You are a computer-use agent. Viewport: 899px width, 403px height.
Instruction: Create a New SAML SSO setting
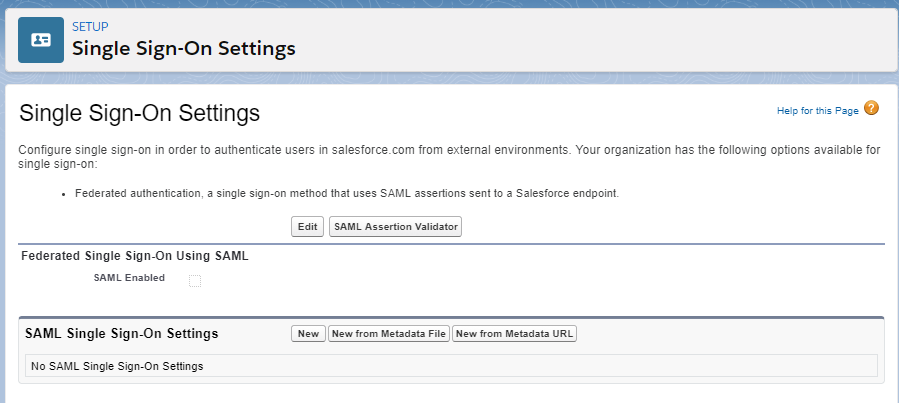click(x=308, y=334)
